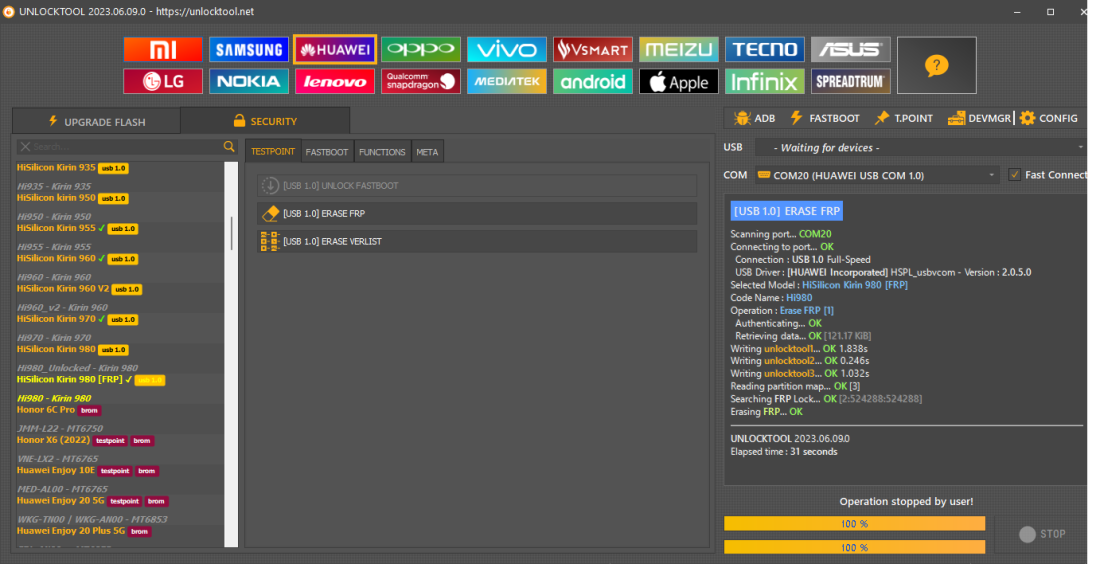Select HiSilicon Kirin 980 [FRP] entry
This screenshot has width=1100, height=564.
coord(69,380)
